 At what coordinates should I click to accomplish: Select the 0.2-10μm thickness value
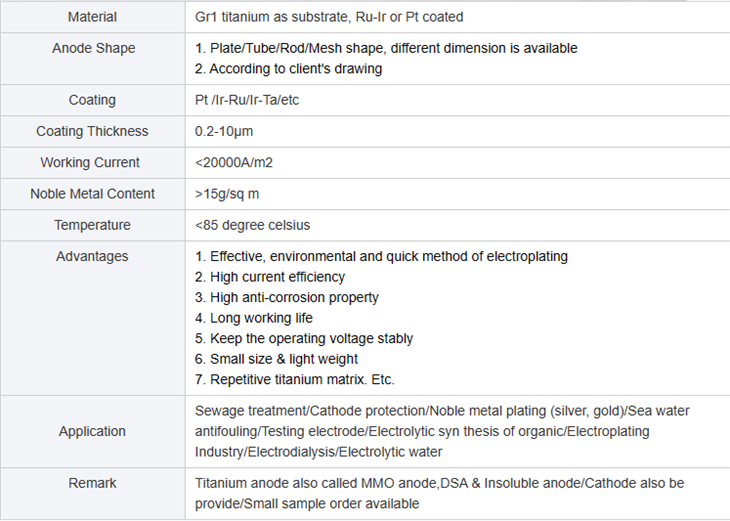[x=224, y=131]
